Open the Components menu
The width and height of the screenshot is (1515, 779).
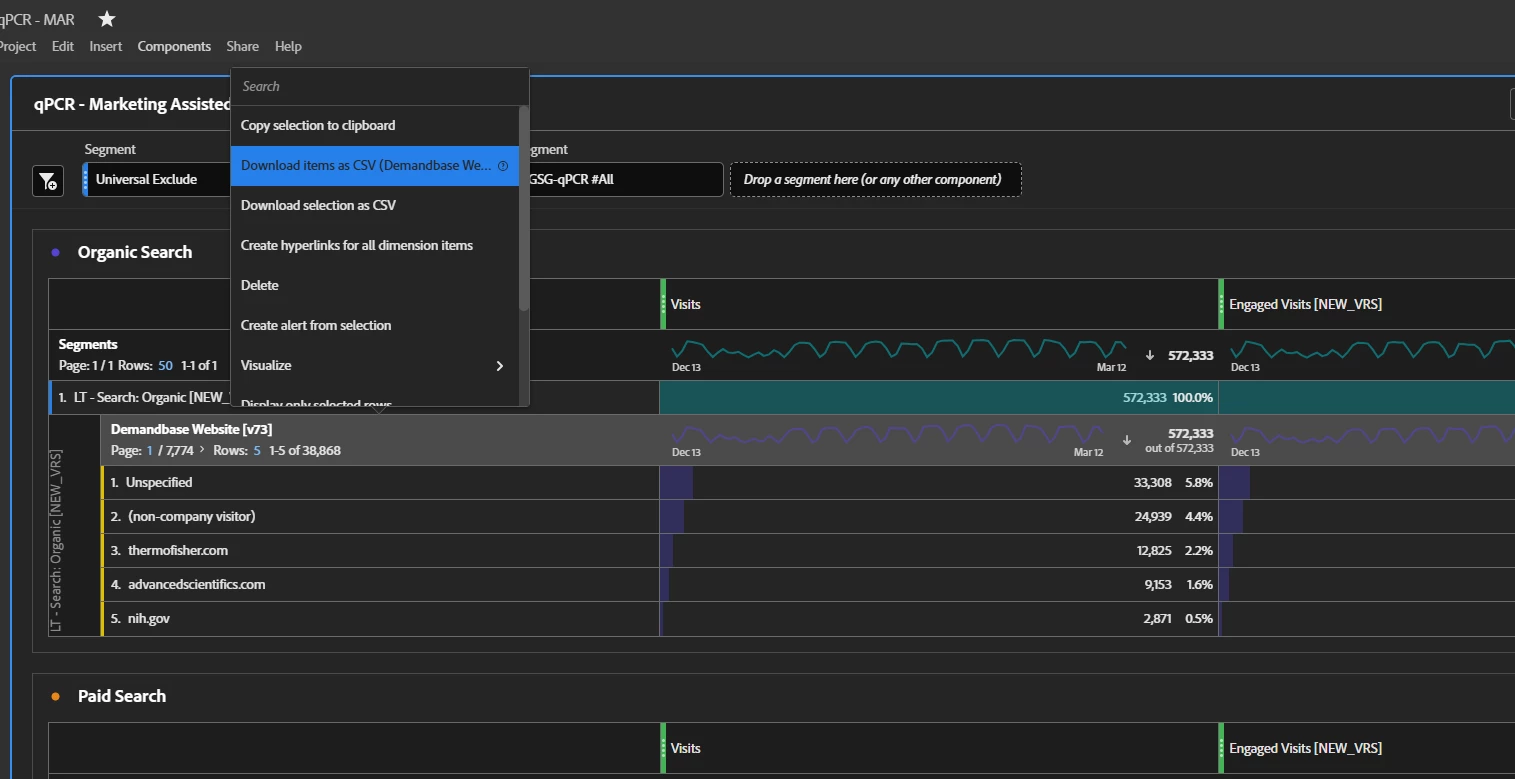174,46
